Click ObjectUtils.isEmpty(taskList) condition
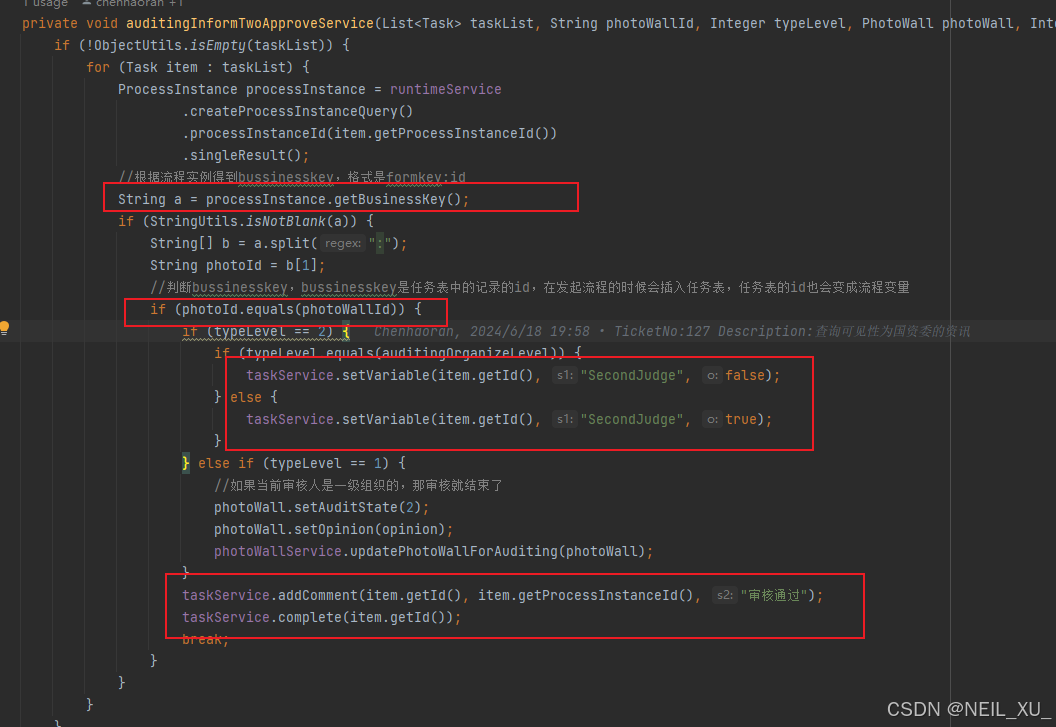This screenshot has width=1056, height=727. tap(210, 45)
